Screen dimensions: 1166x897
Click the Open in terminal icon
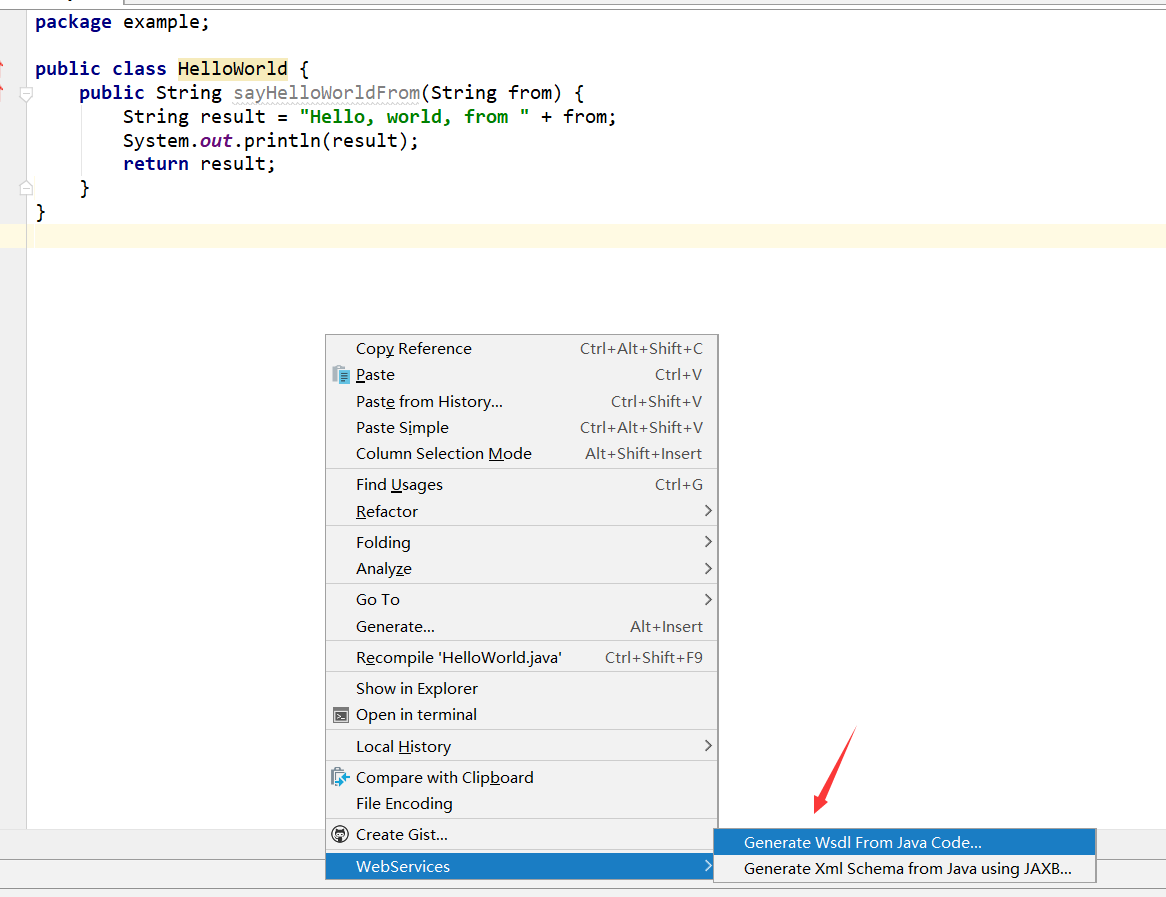coord(341,716)
